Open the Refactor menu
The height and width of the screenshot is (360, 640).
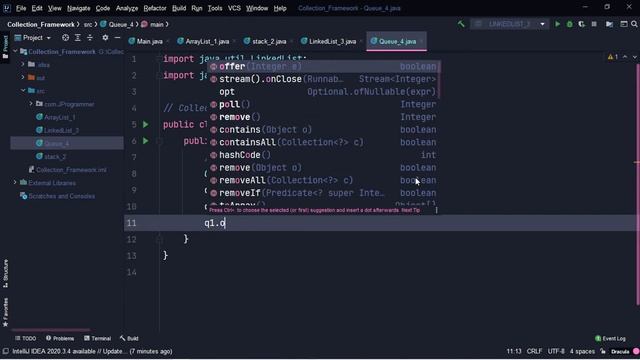pos(155,8)
